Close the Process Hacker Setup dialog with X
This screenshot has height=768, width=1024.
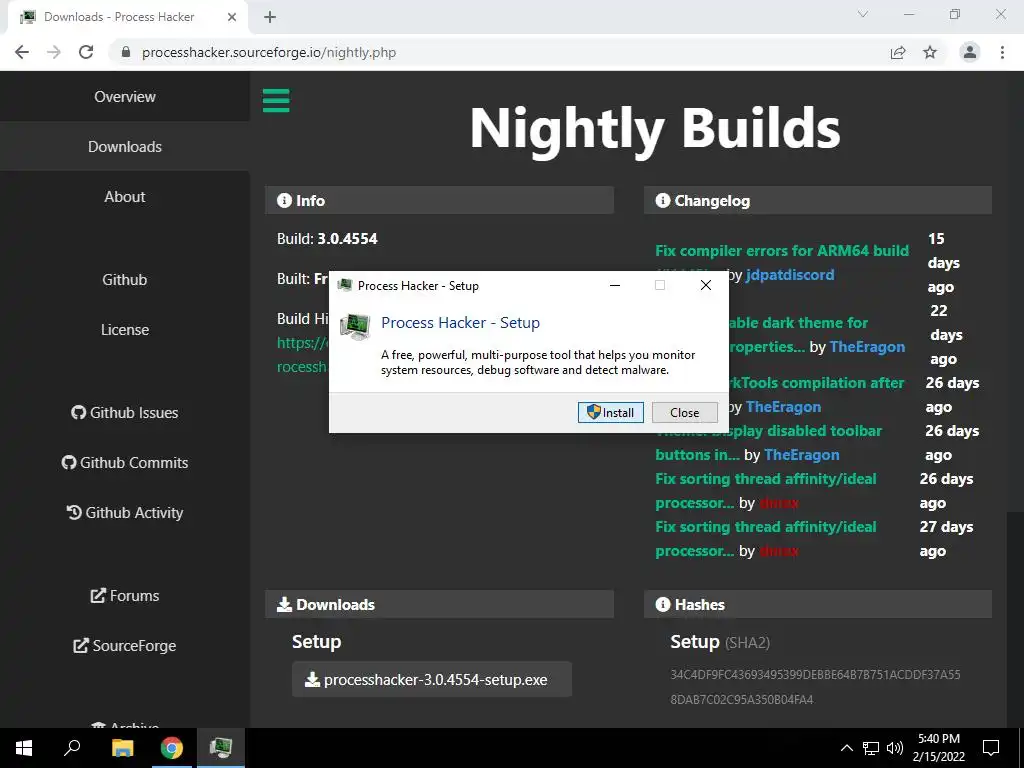click(x=705, y=285)
